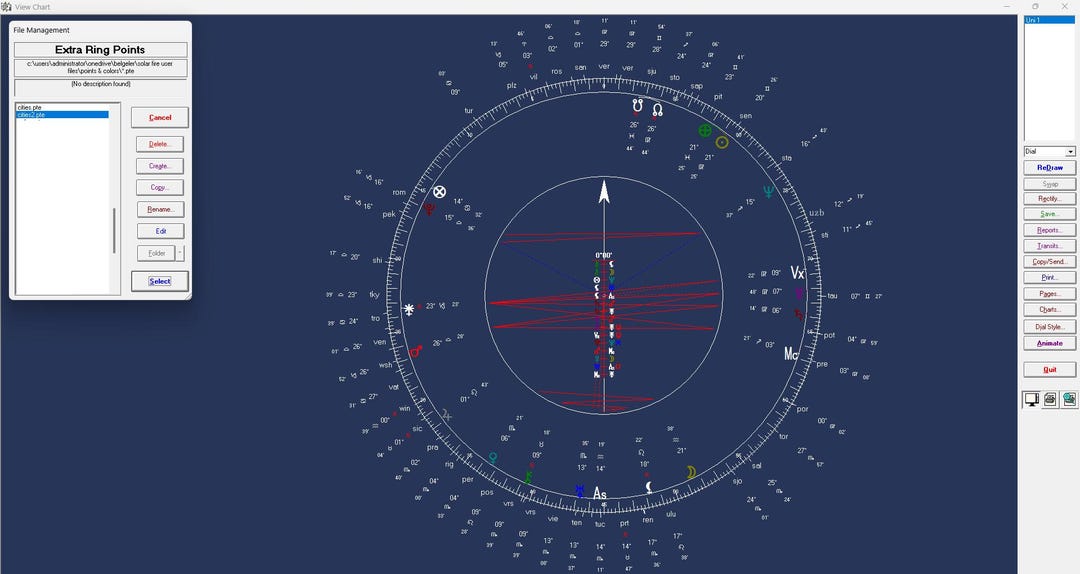This screenshot has width=1080, height=574.
Task: Click the Folder button
Action: (x=156, y=253)
